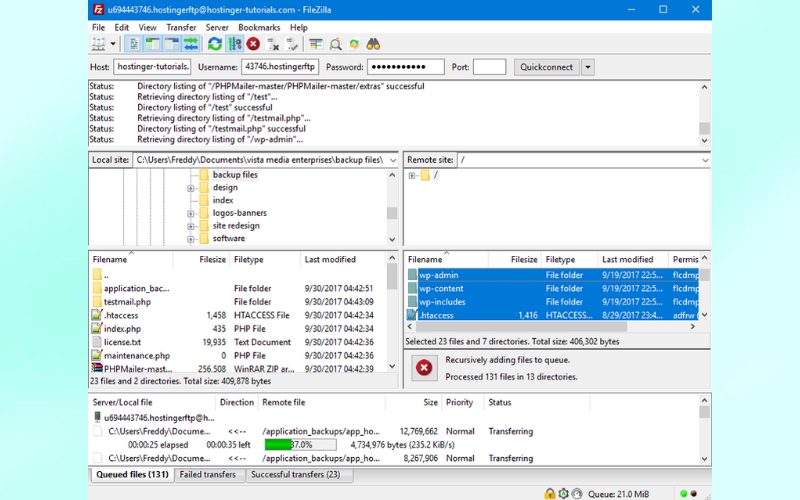Select the backup files tree folder
The height and width of the screenshot is (500, 800).
(235, 174)
